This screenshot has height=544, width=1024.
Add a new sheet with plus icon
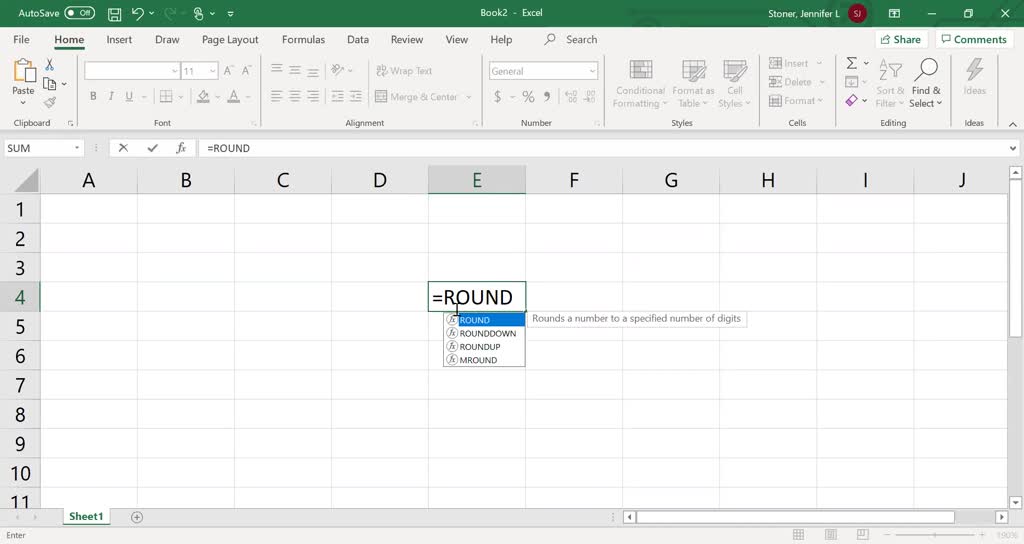(137, 517)
